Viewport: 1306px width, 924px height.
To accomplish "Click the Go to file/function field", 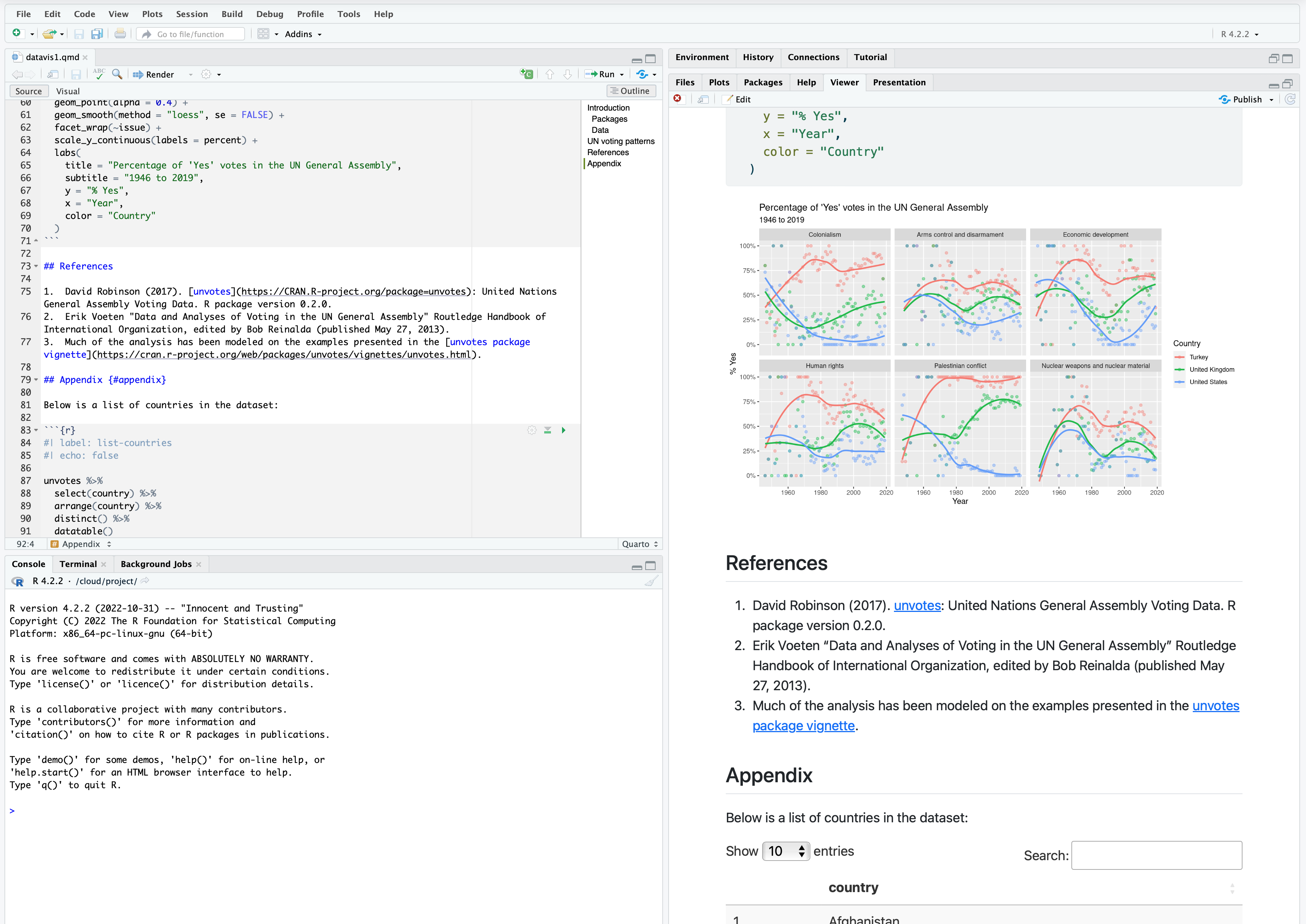I will [x=191, y=34].
